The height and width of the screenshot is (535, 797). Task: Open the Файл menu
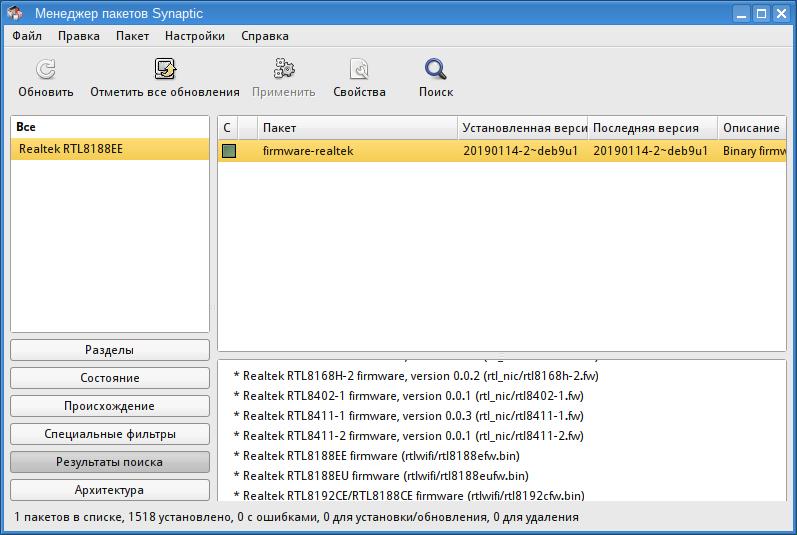(27, 36)
